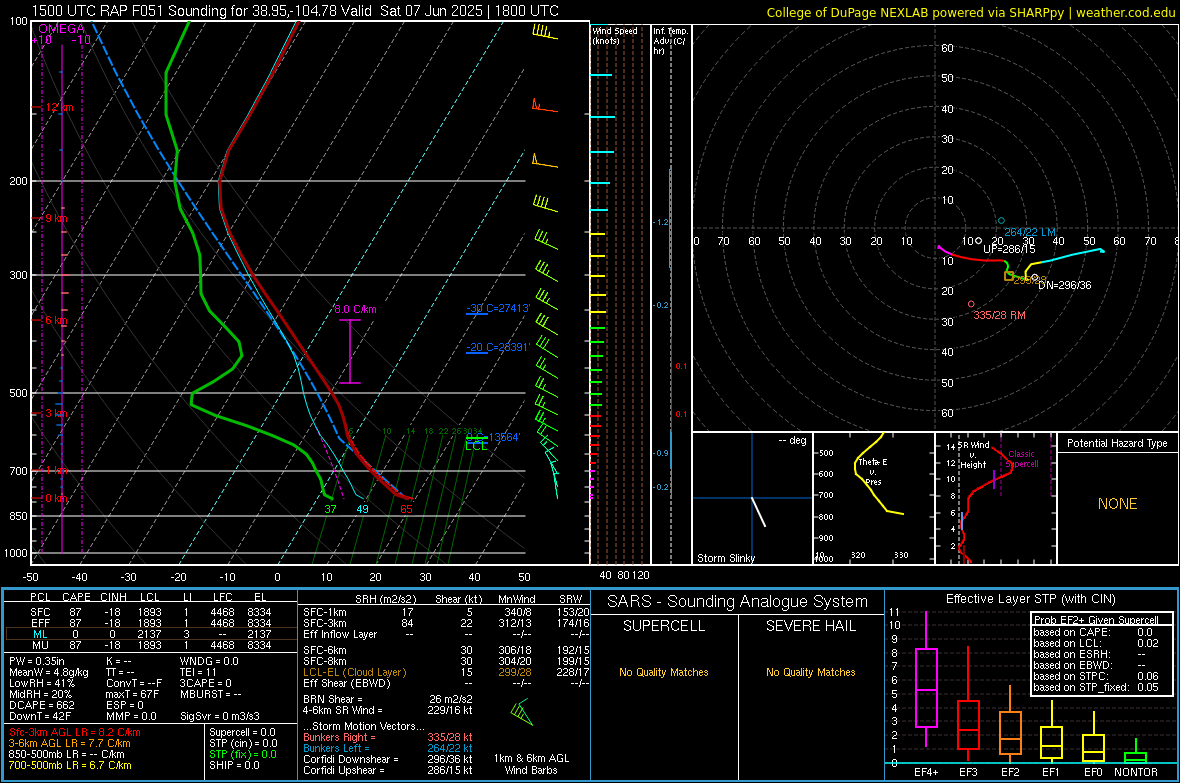This screenshot has height=783, width=1180.
Task: Click the DownT = 42F value
Action: tap(40, 716)
